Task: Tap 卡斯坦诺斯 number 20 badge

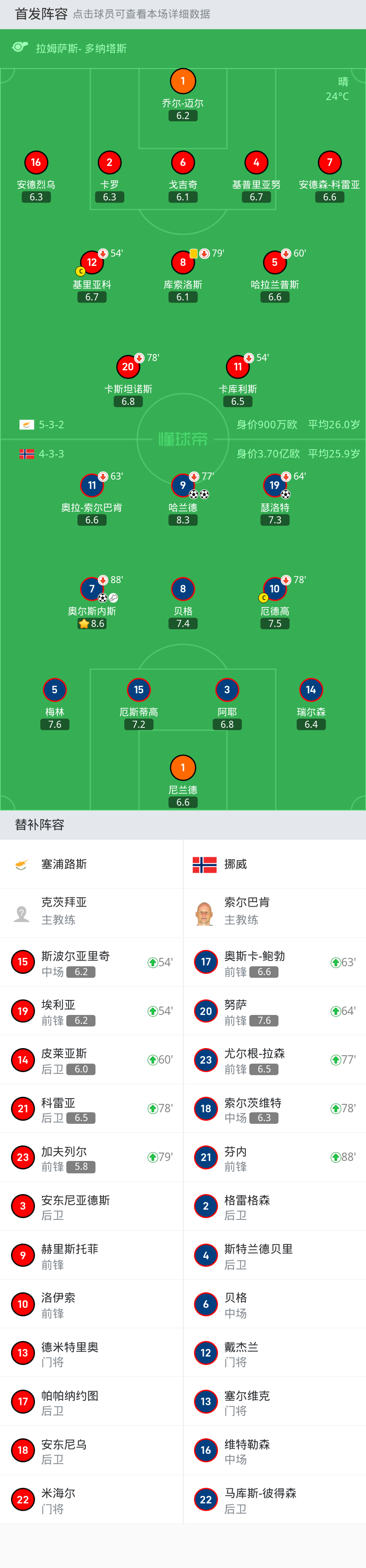Action: coord(128,366)
